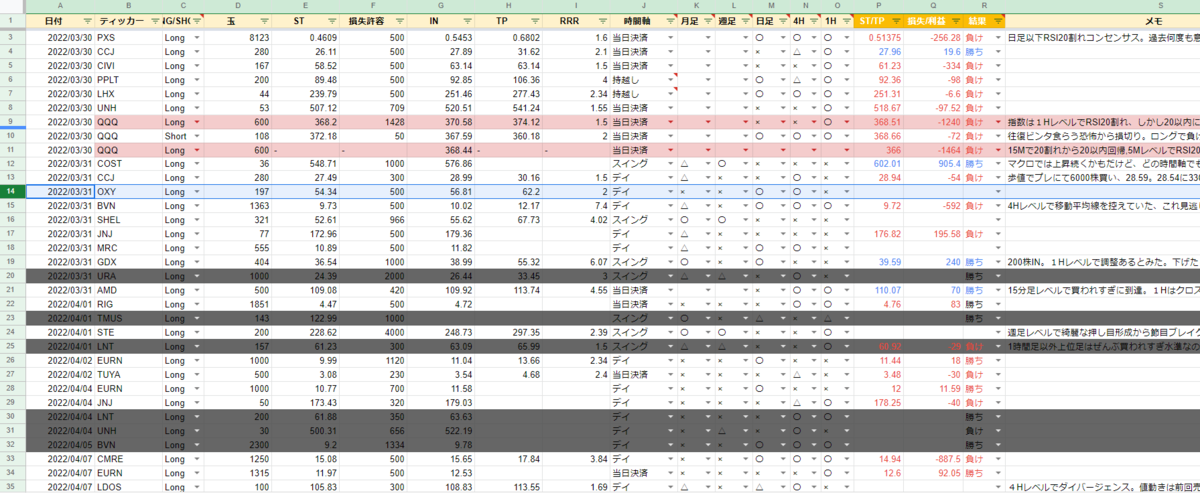Image resolution: width=1200 pixels, height=493 pixels.
Task: Select the OXY ticker cell
Action: (x=128, y=191)
